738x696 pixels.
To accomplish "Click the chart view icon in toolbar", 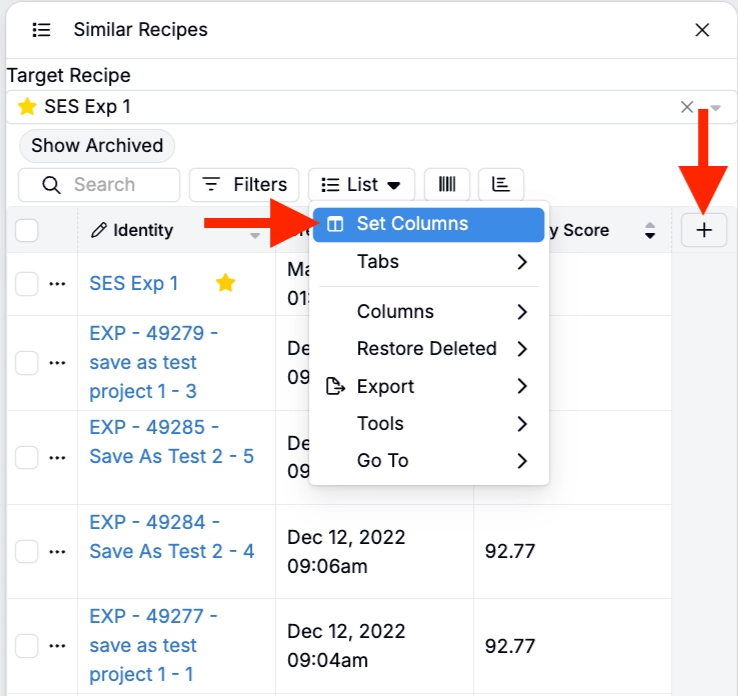I will point(501,185).
